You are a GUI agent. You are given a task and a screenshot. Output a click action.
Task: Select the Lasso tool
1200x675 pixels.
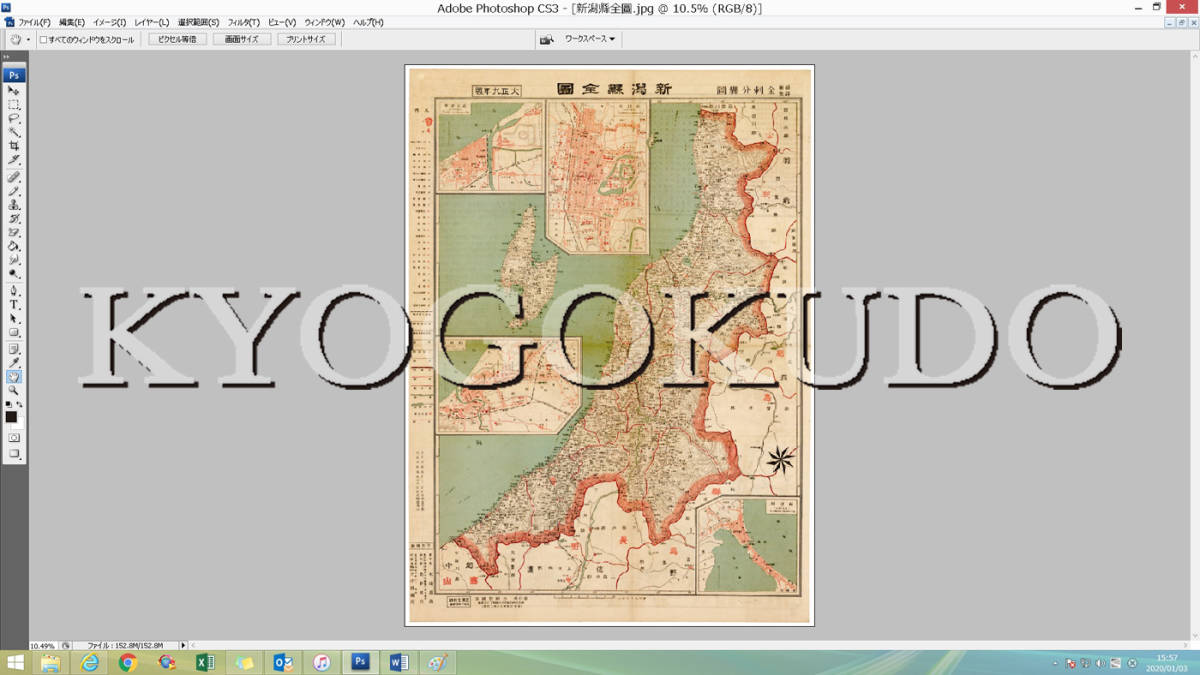click(x=14, y=118)
